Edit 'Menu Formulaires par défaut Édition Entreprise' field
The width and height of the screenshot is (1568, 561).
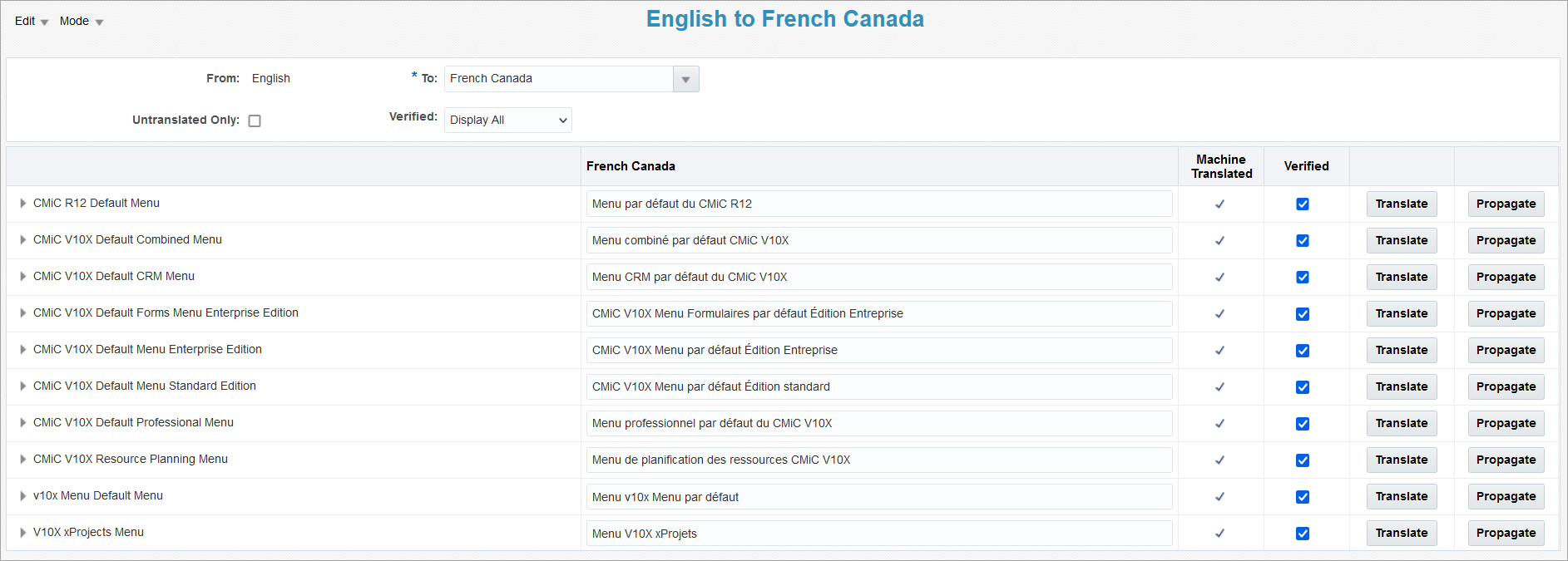click(879, 313)
